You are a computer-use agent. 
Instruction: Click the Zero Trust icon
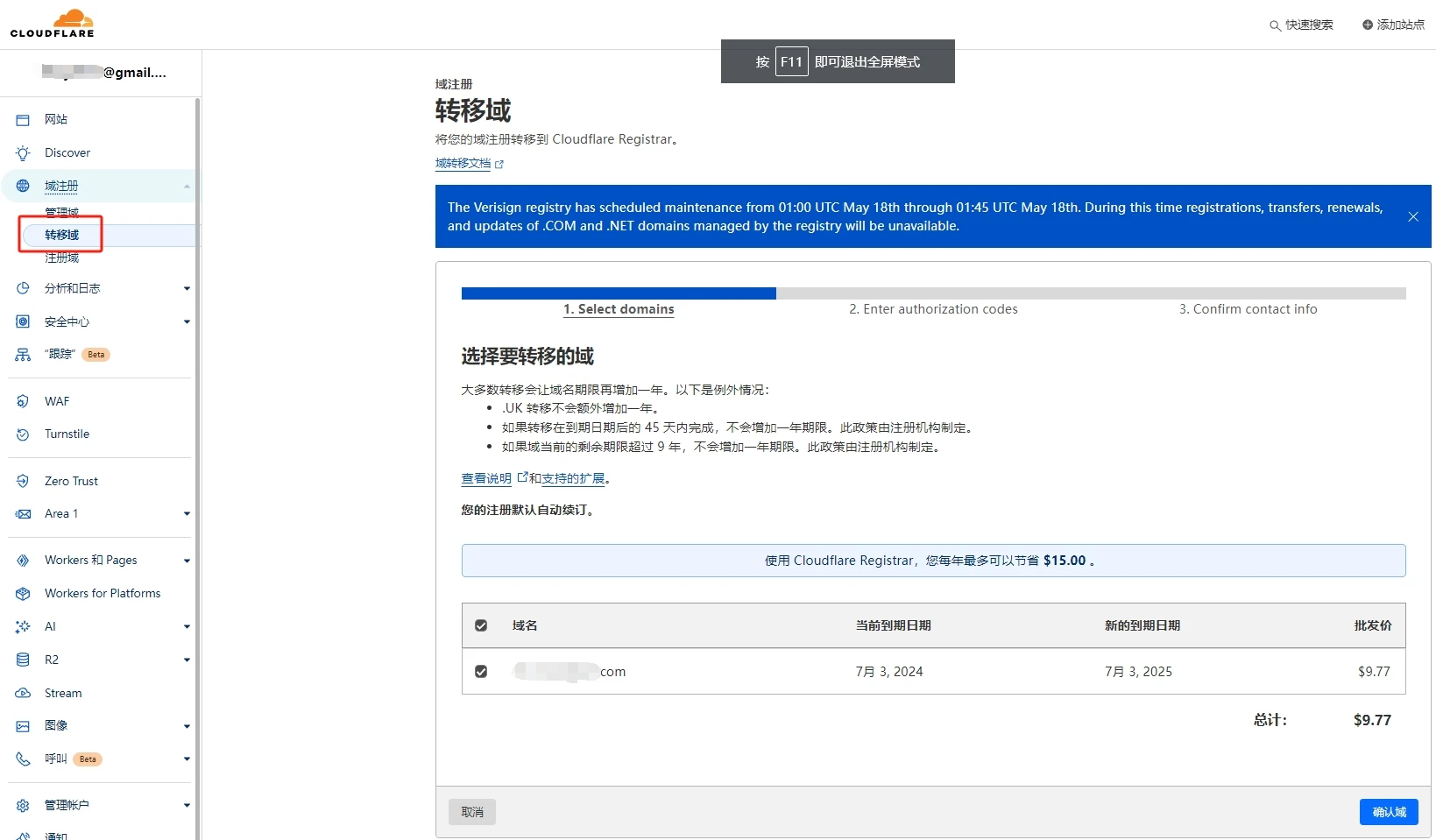coord(23,481)
